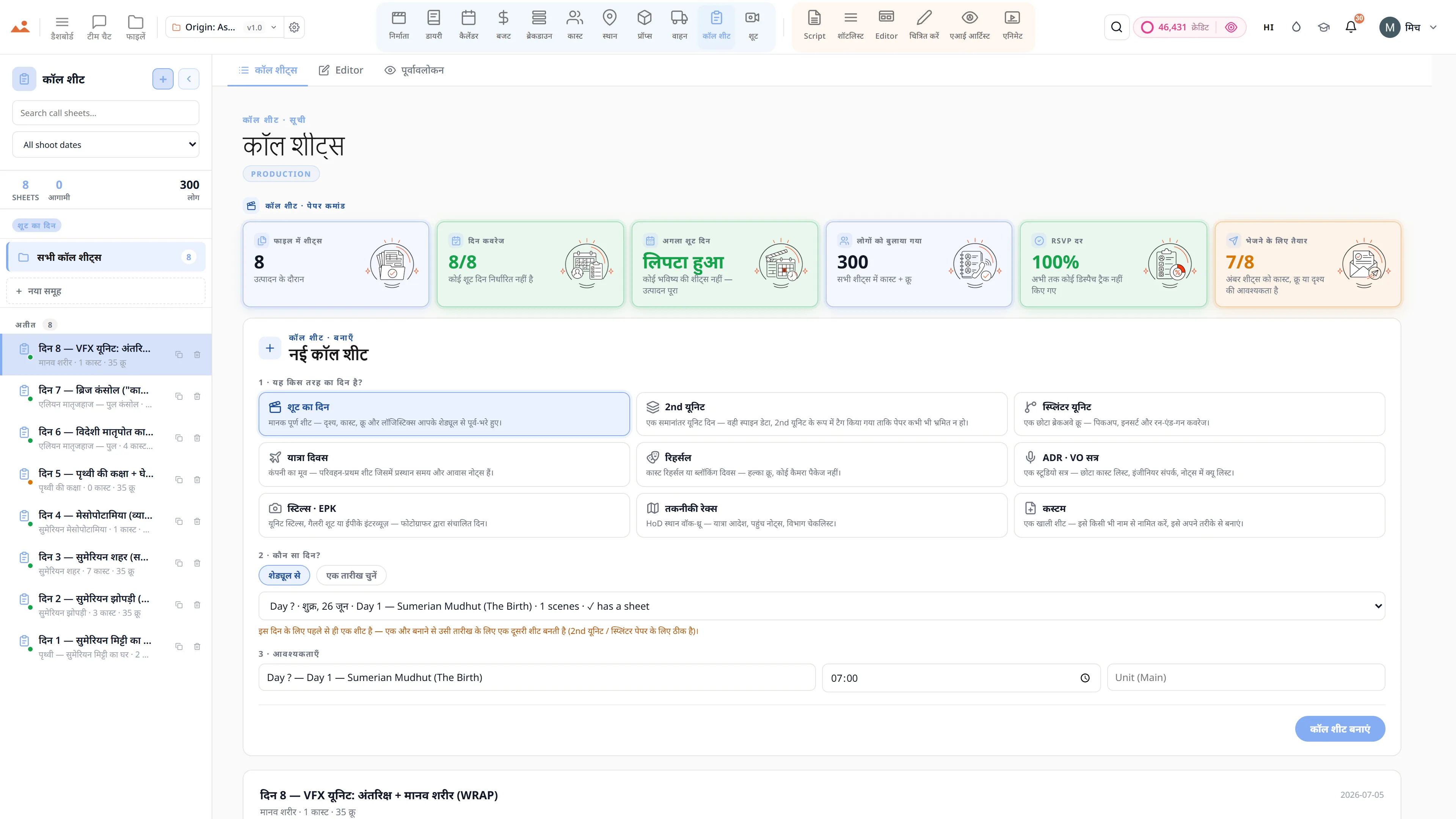Duplicate the दिन 7 call sheet
Screen dimensions: 1456x819
click(x=179, y=396)
